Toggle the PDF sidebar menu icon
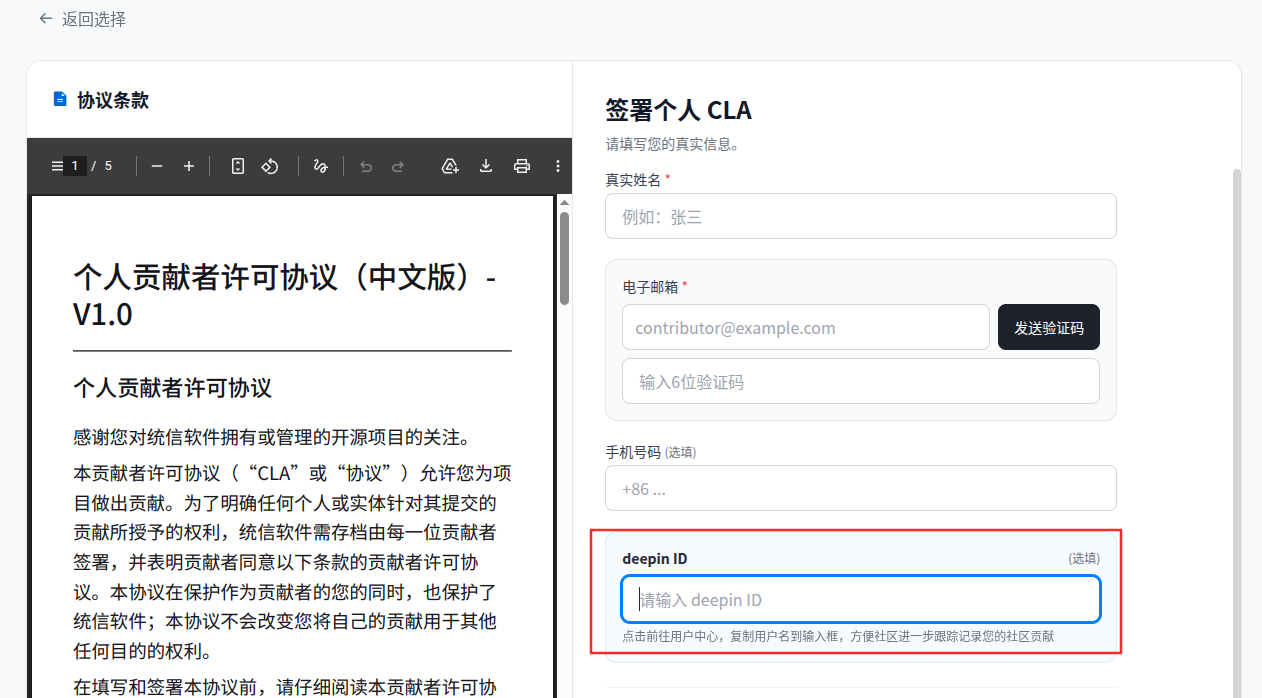This screenshot has width=1262, height=698. (x=56, y=166)
